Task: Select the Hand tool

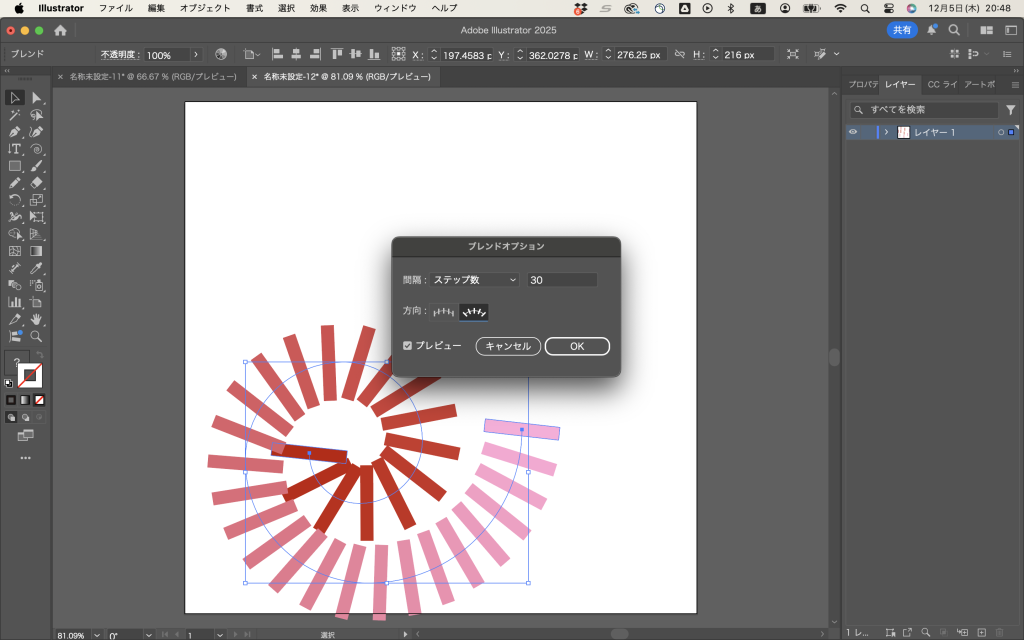Action: tap(37, 319)
